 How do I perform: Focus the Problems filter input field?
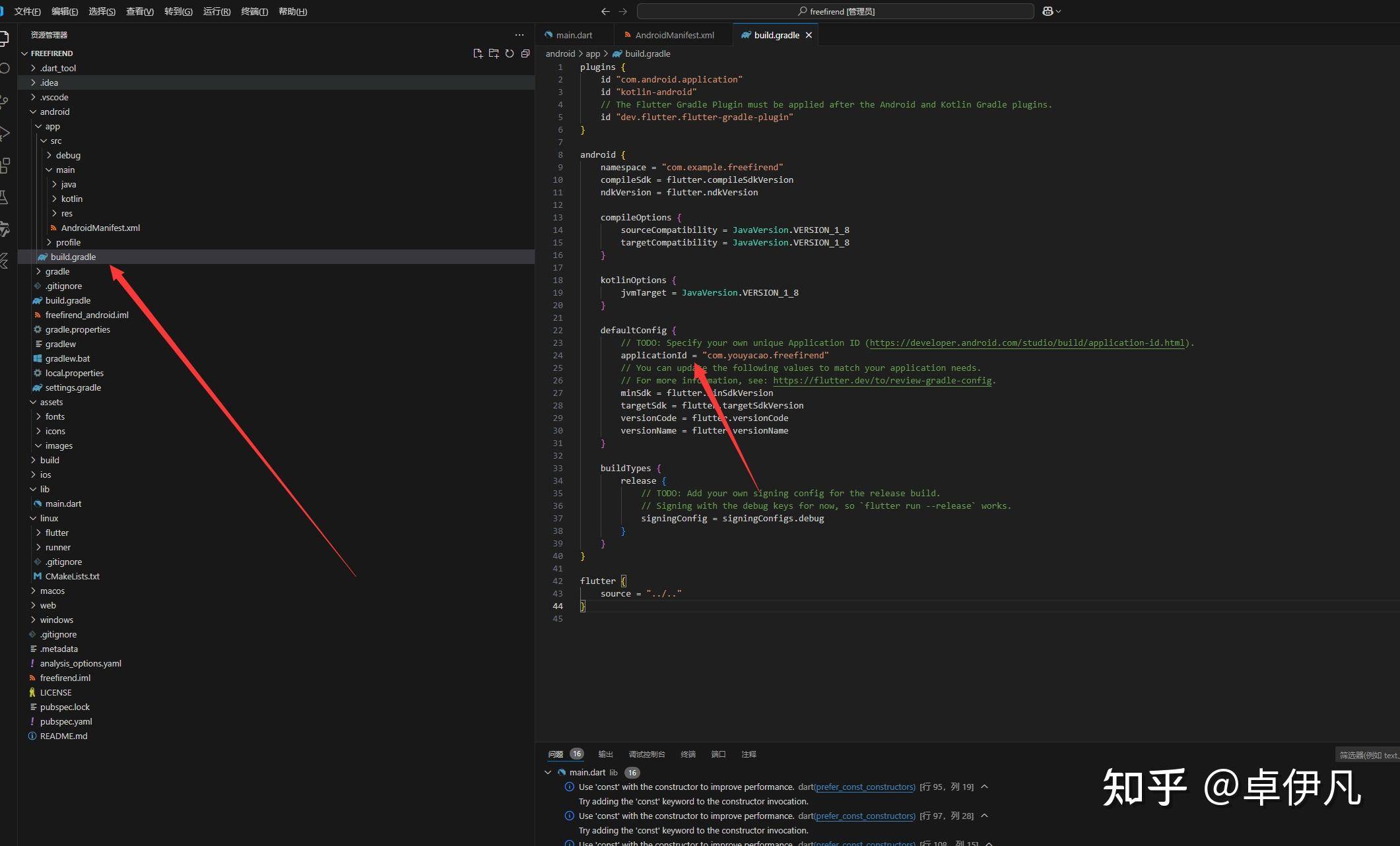pyautogui.click(x=1368, y=755)
